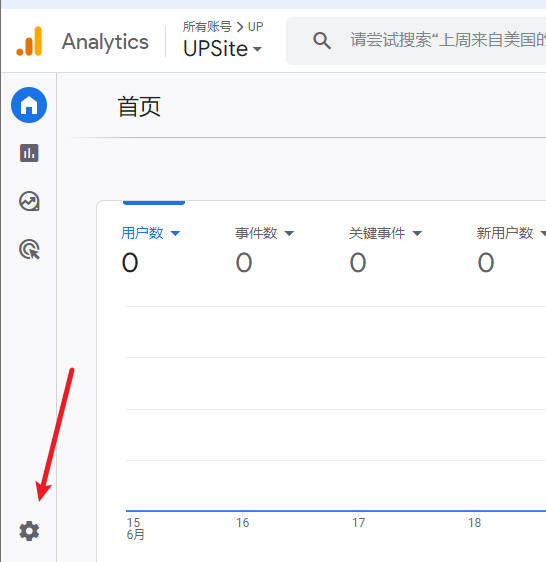Image resolution: width=546 pixels, height=562 pixels.
Task: Click the search magnifier icon
Action: 322,41
